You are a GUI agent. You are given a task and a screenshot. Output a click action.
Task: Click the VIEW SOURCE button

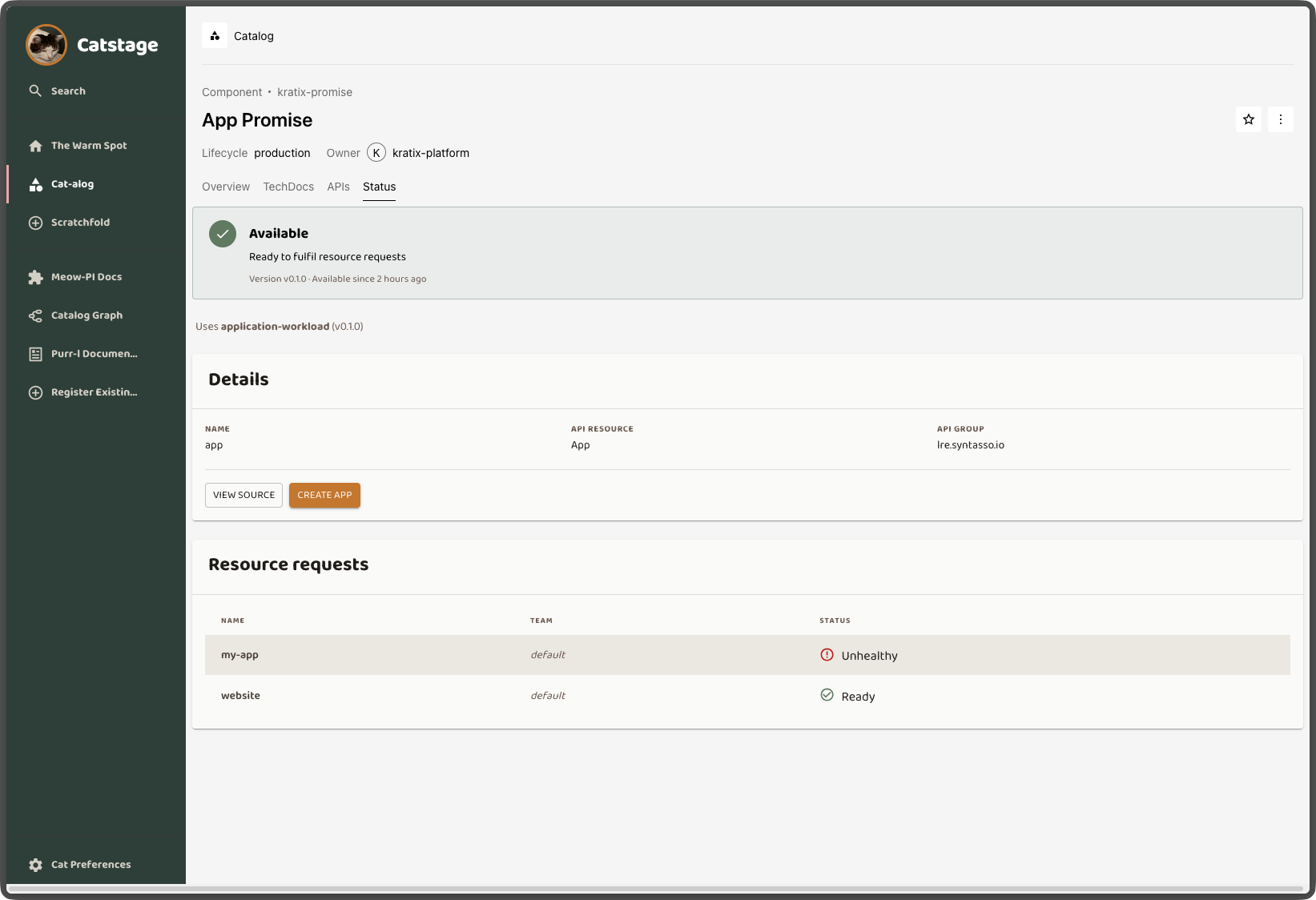pyautogui.click(x=243, y=495)
